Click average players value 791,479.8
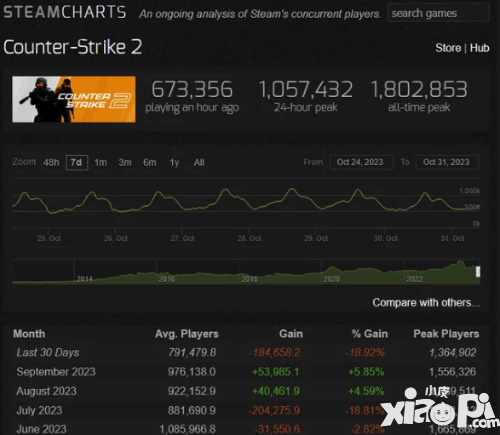Screen dimensions: 500x435 click(x=192, y=353)
